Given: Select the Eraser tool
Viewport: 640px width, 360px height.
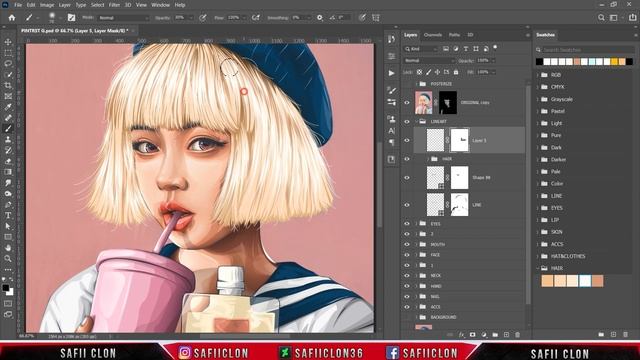Looking at the screenshot, I should 8,161.
